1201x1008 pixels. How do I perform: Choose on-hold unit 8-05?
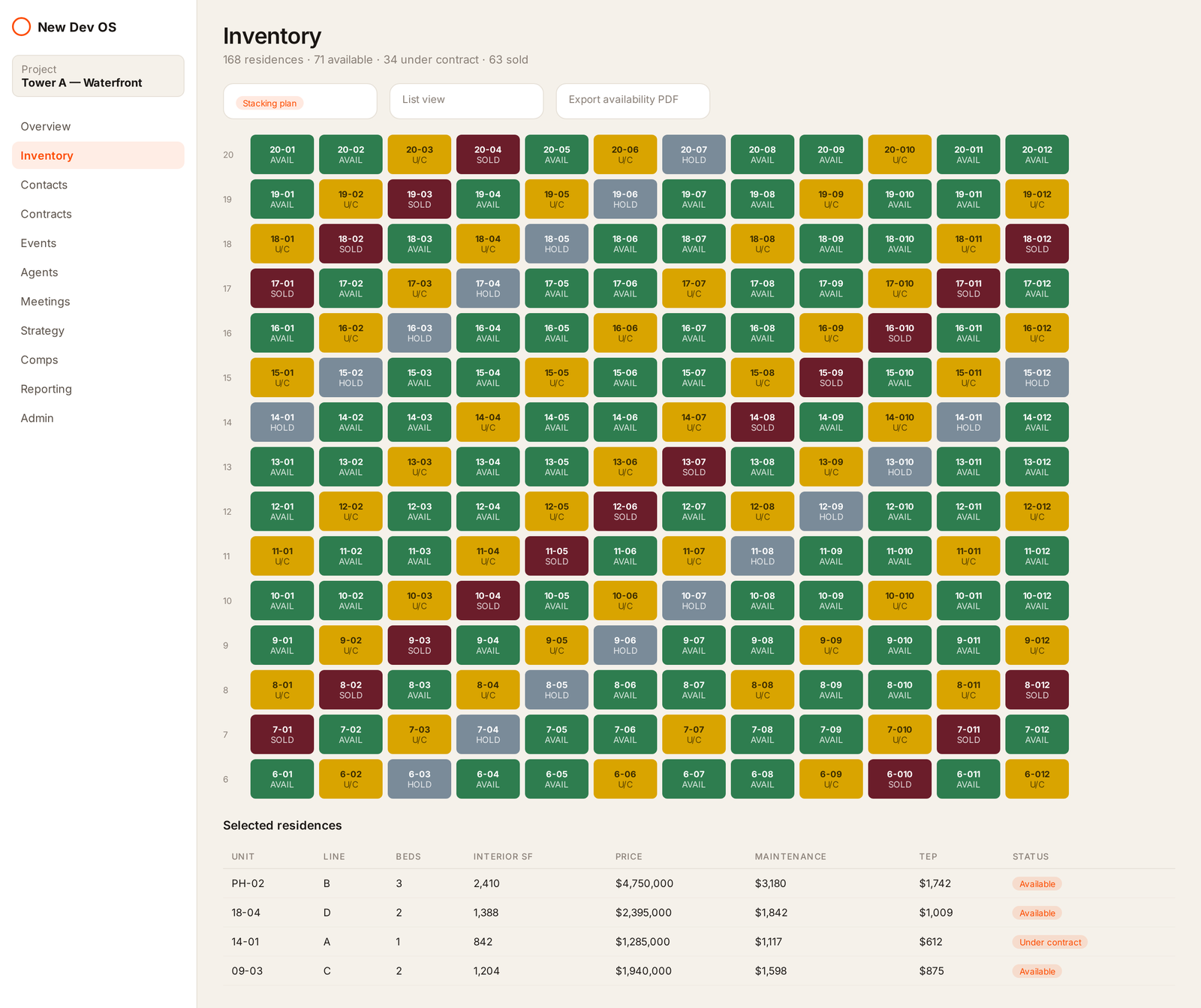click(x=556, y=690)
